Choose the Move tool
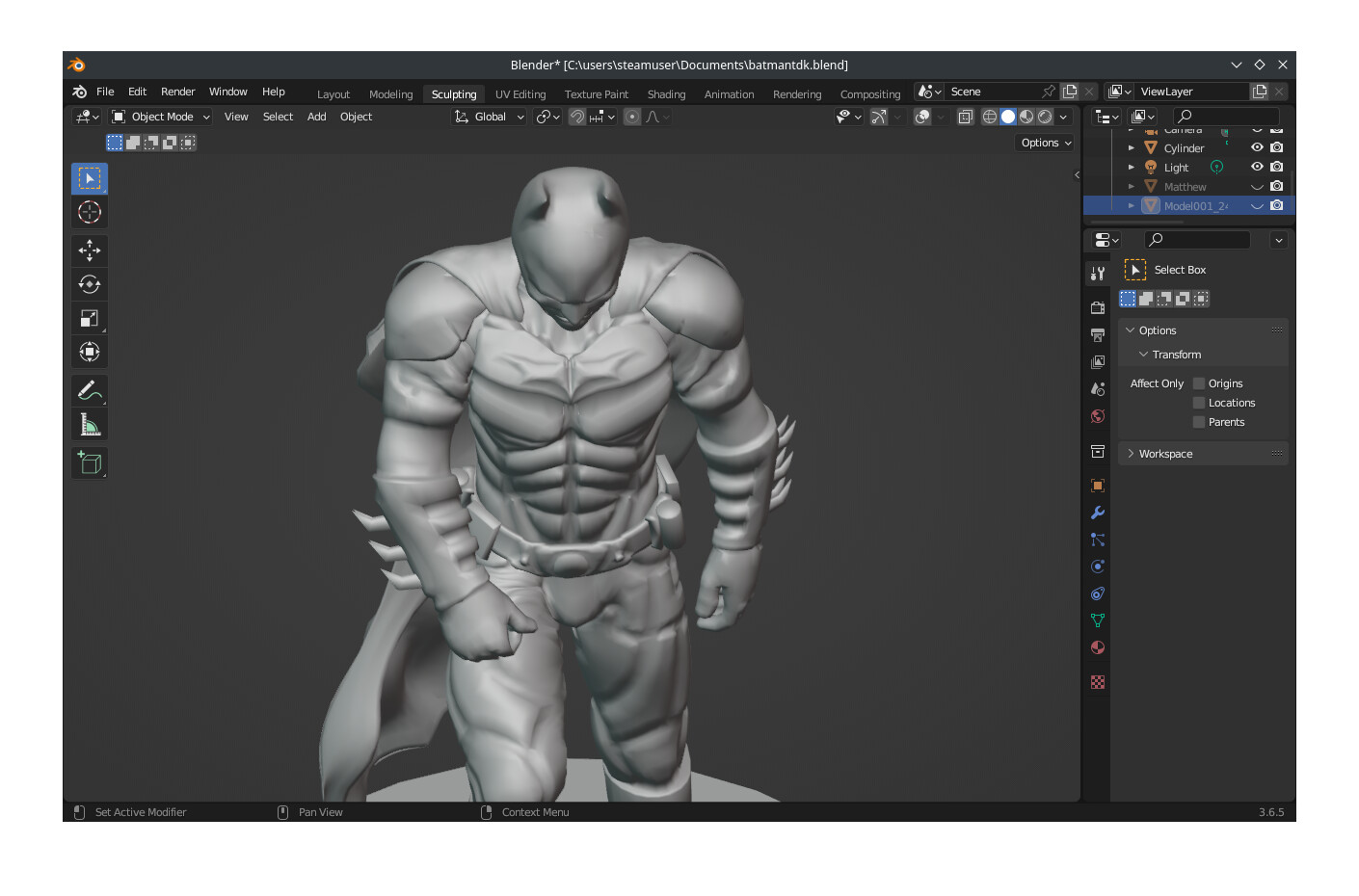 [90, 250]
